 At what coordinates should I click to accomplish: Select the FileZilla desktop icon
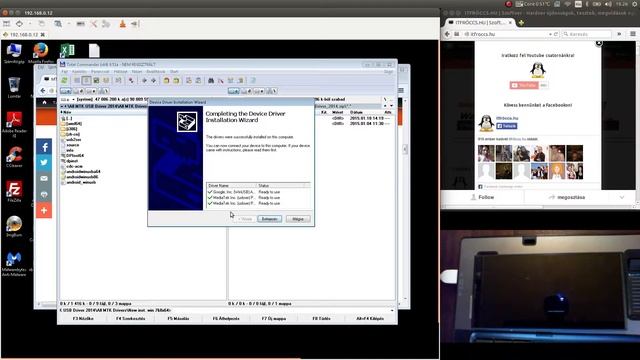click(x=14, y=192)
